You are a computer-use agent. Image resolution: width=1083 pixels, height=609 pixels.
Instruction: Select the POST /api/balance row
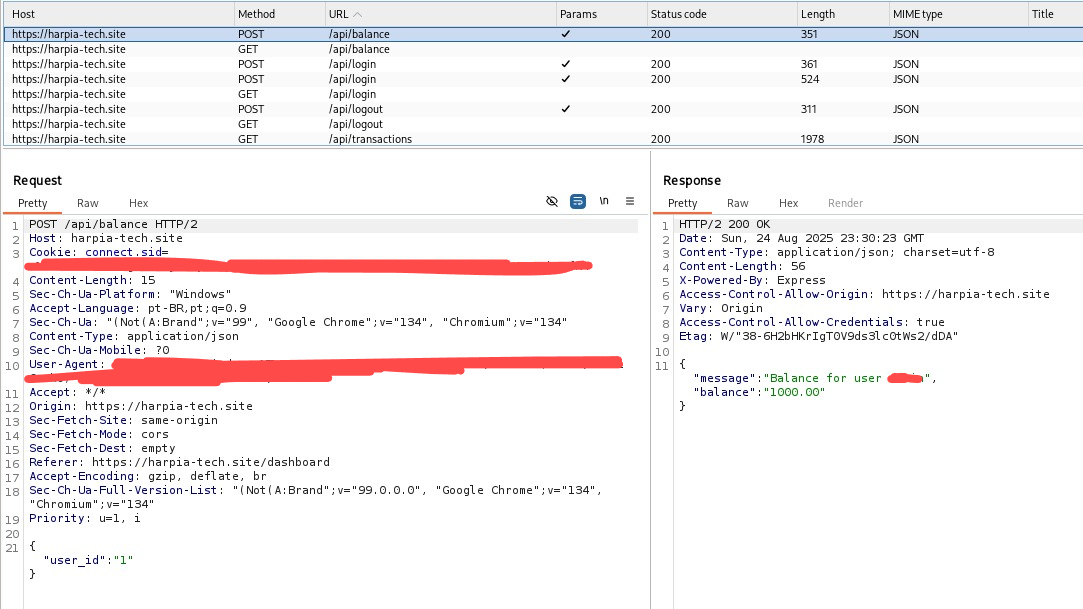pos(543,34)
